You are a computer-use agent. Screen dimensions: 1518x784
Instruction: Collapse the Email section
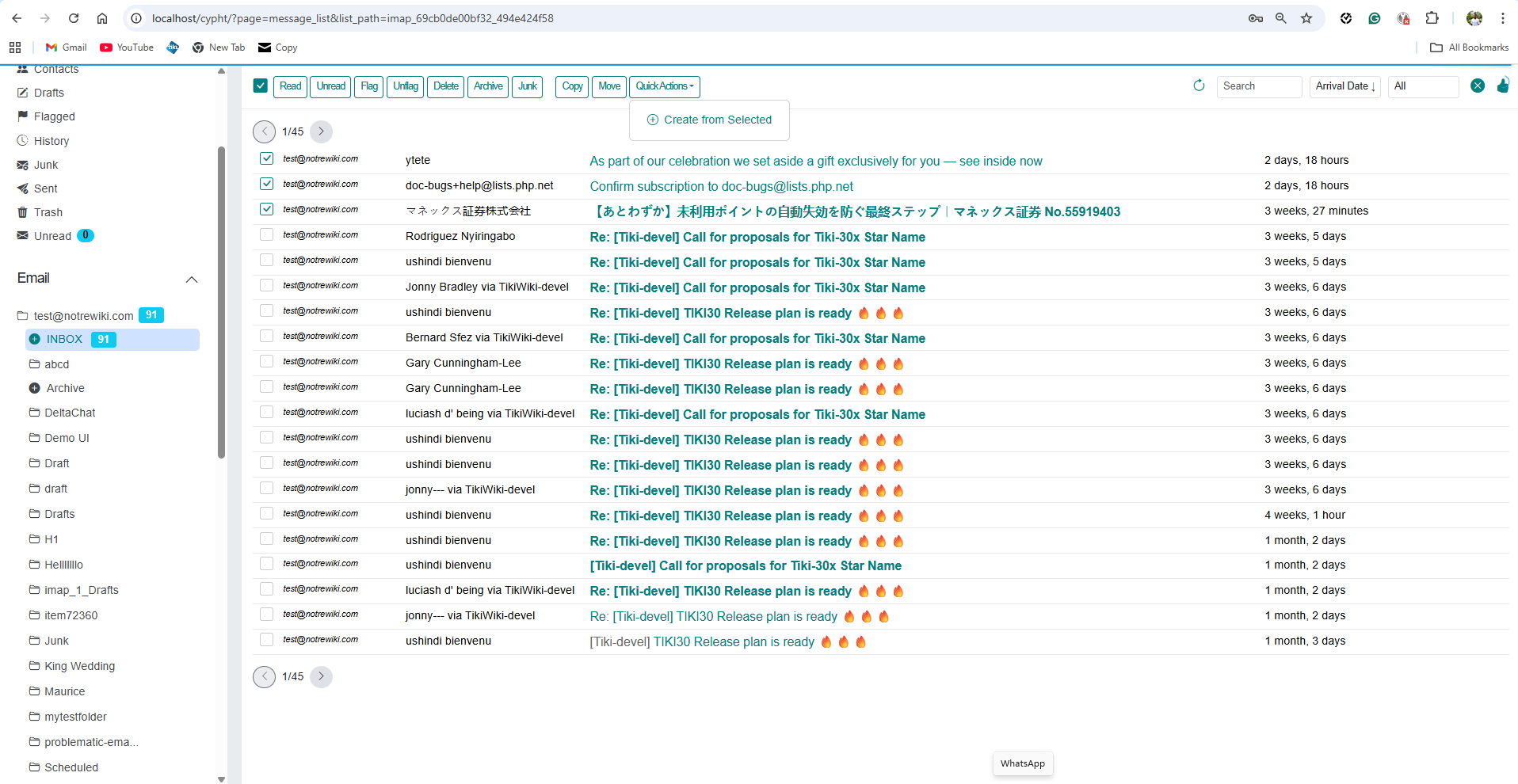tap(192, 279)
